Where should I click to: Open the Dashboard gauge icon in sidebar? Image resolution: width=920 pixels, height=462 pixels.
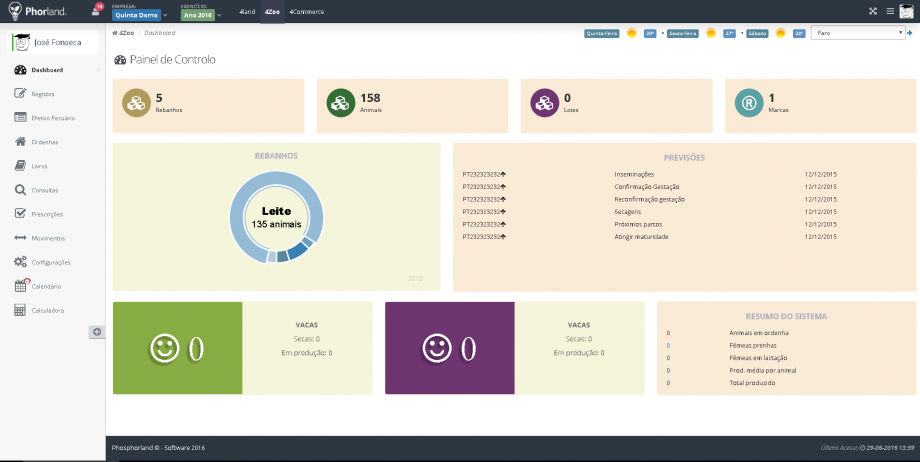tap(20, 70)
